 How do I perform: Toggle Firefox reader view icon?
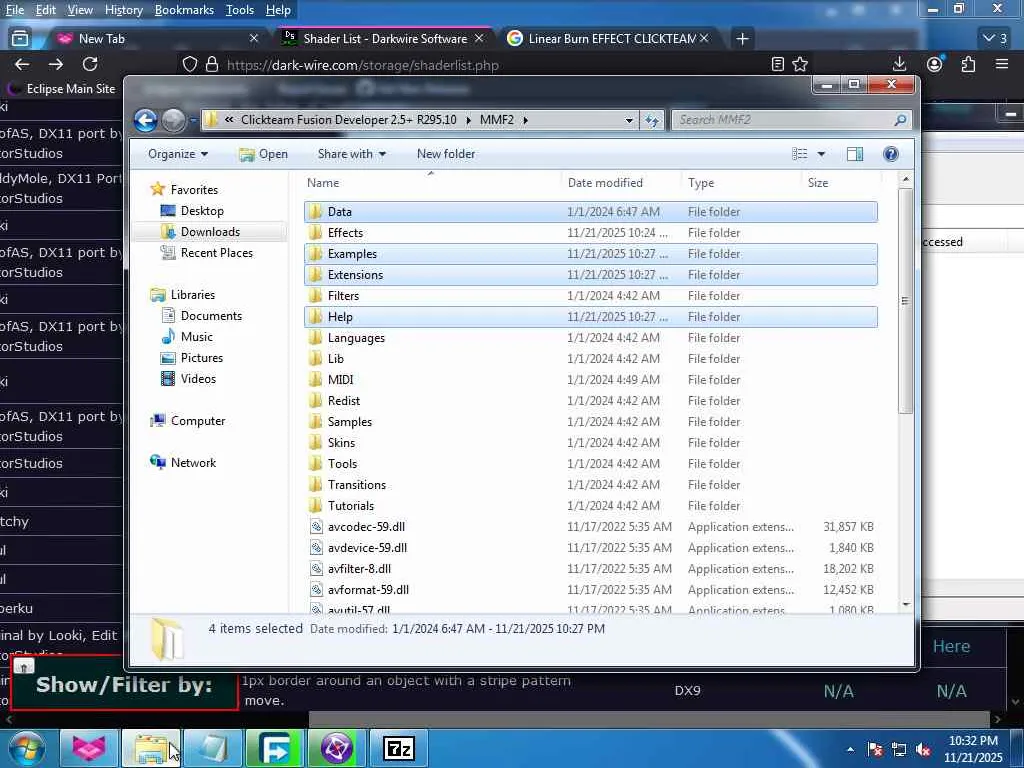click(x=777, y=64)
